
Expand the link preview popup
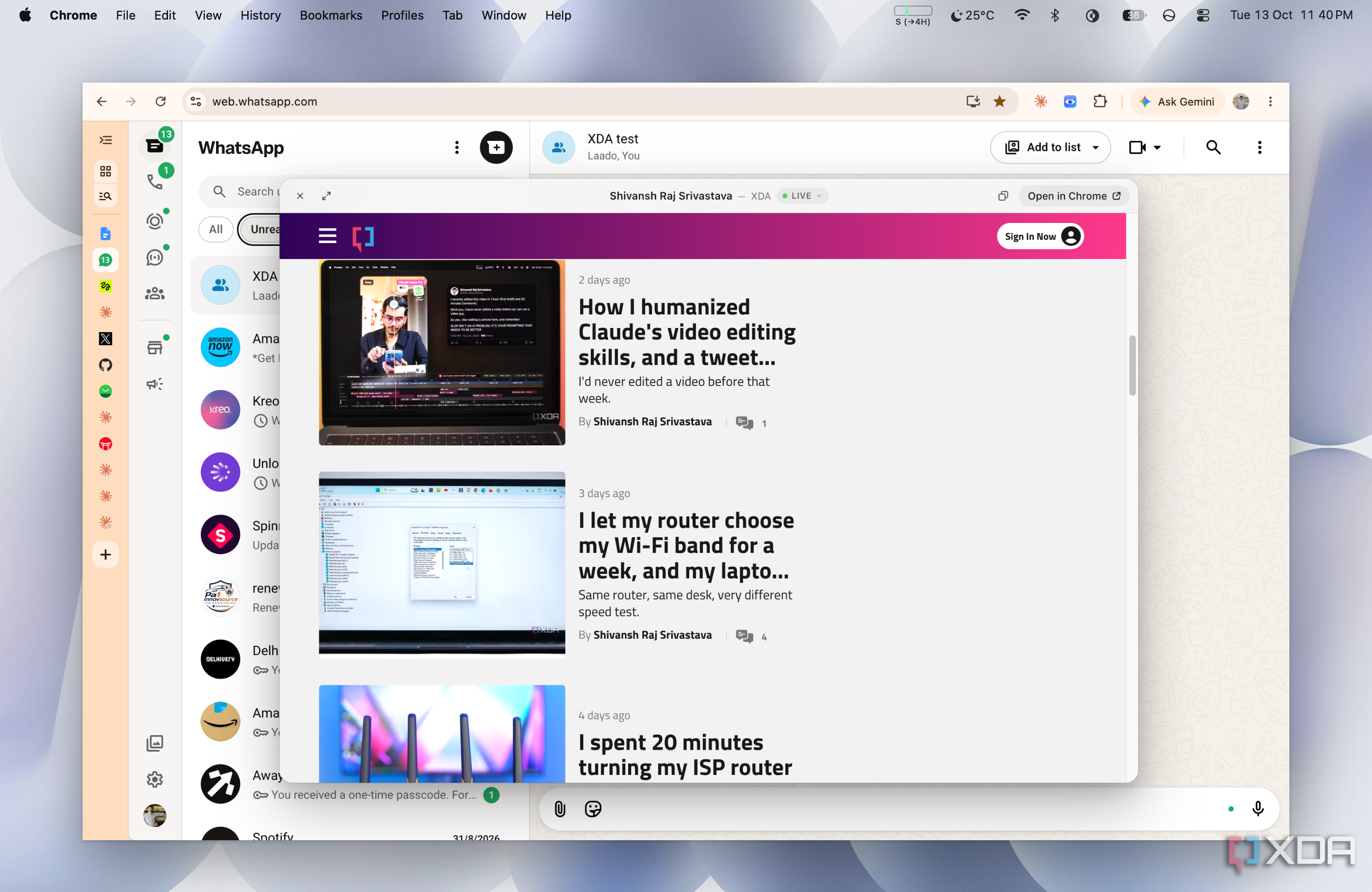[326, 196]
